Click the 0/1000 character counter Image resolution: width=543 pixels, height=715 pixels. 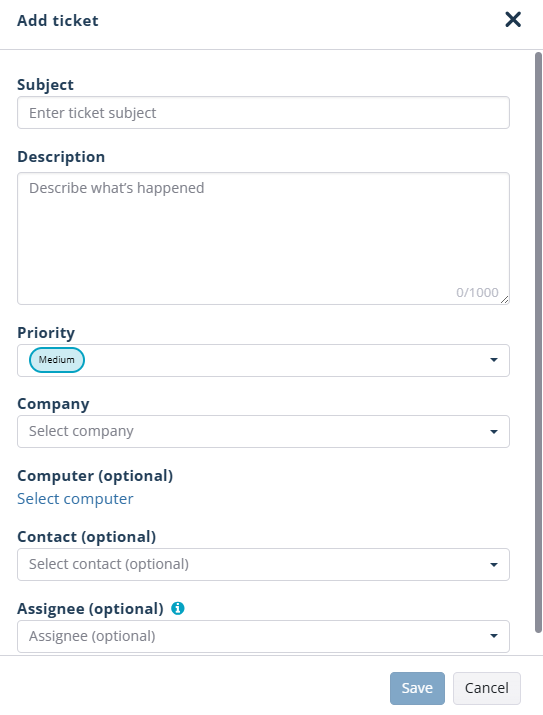477,292
